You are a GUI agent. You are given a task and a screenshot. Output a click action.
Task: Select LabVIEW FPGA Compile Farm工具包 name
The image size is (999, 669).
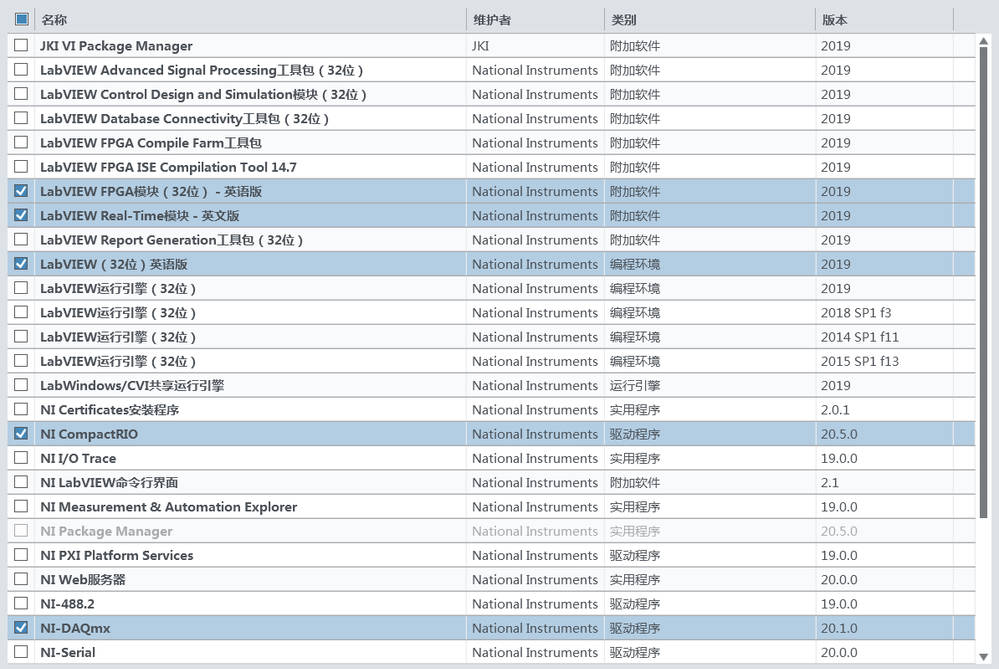(x=150, y=143)
